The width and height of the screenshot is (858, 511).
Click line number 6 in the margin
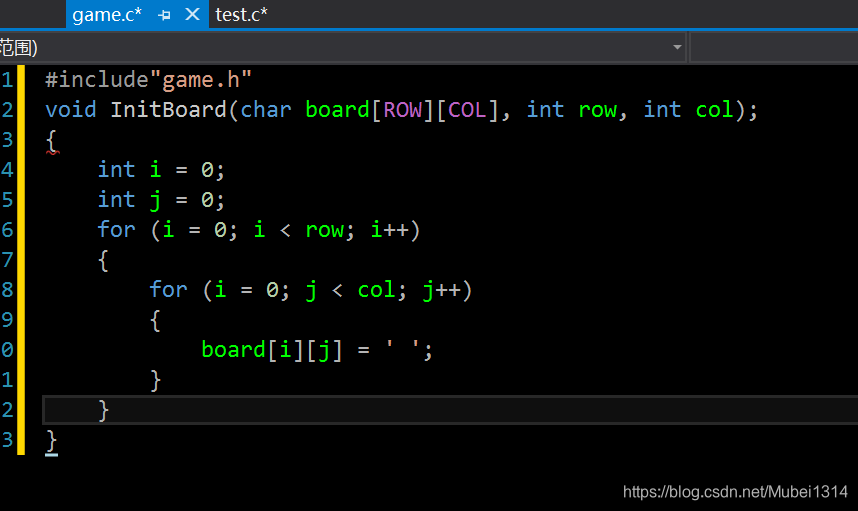[7, 230]
